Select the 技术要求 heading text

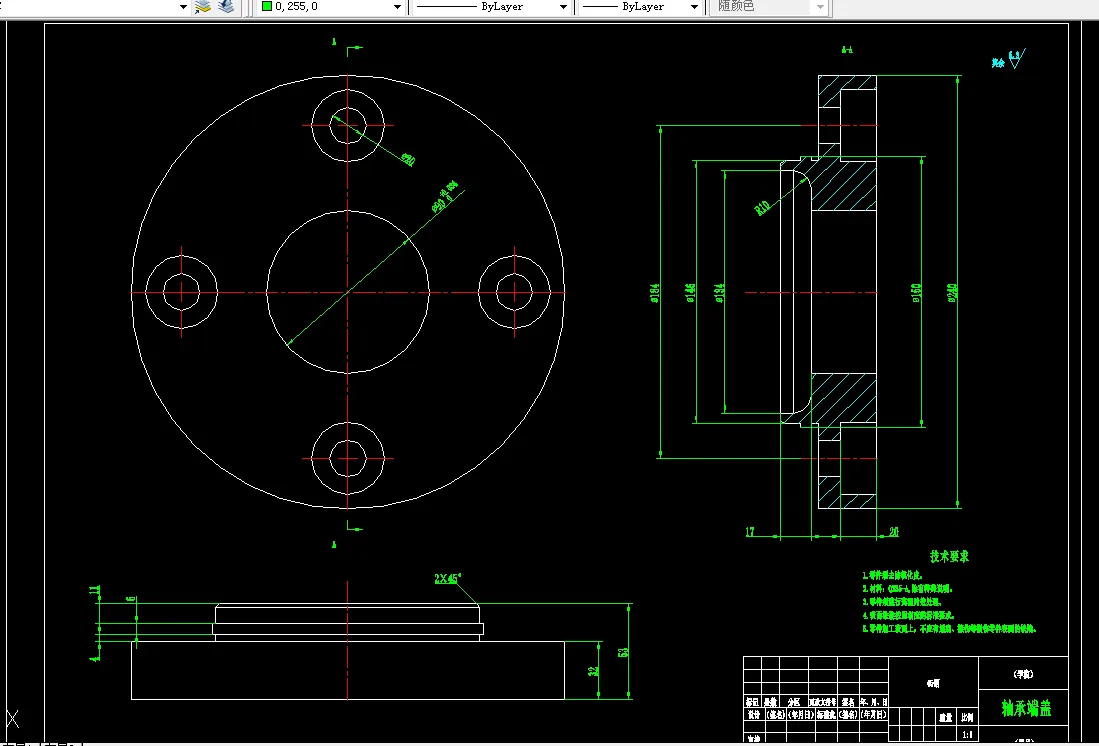pos(949,557)
